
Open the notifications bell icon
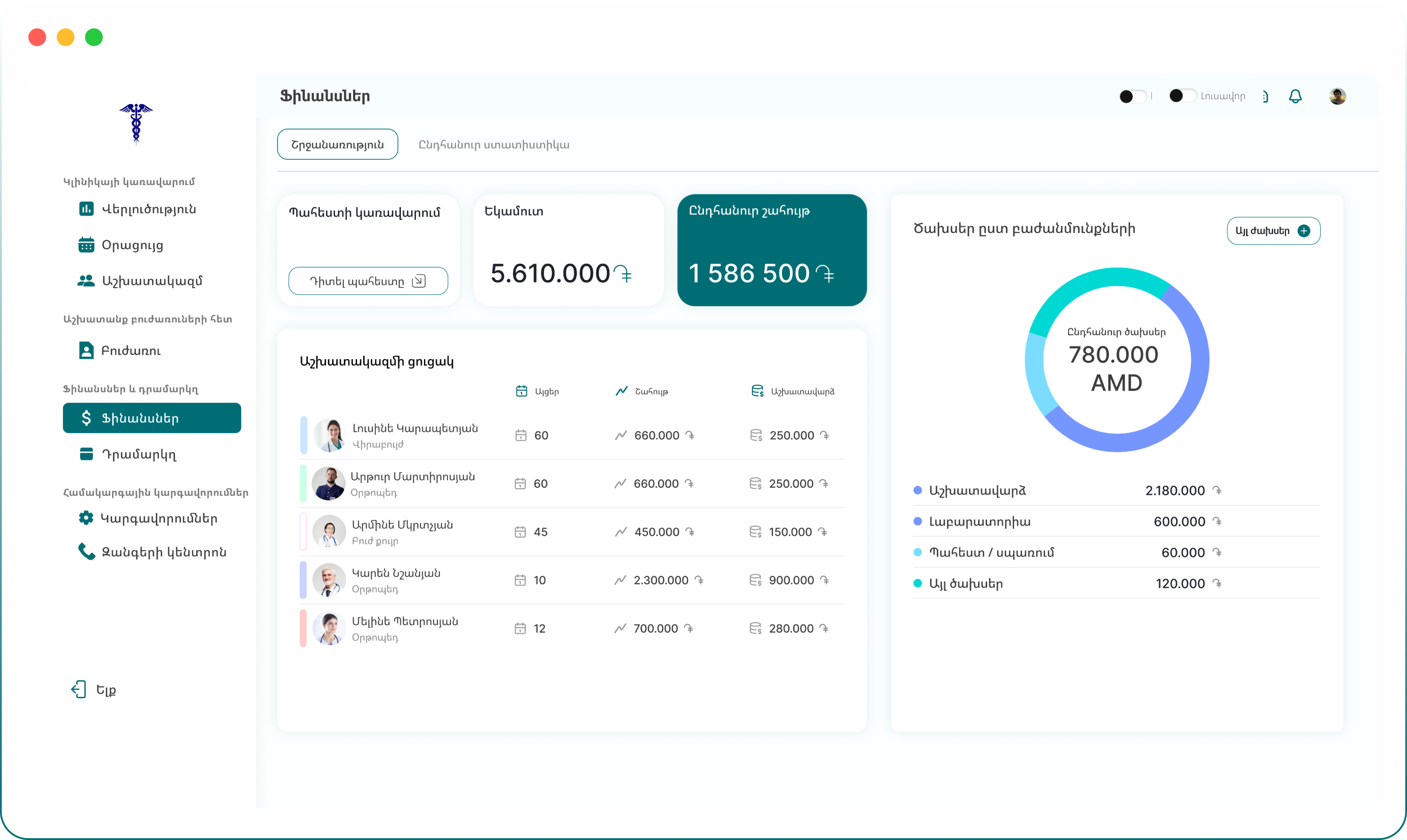[1295, 96]
